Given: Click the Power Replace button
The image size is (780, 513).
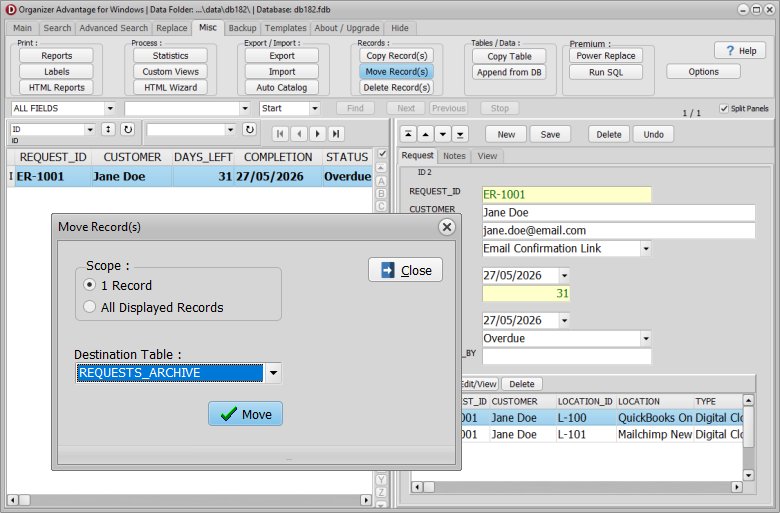Looking at the screenshot, I should 605,56.
